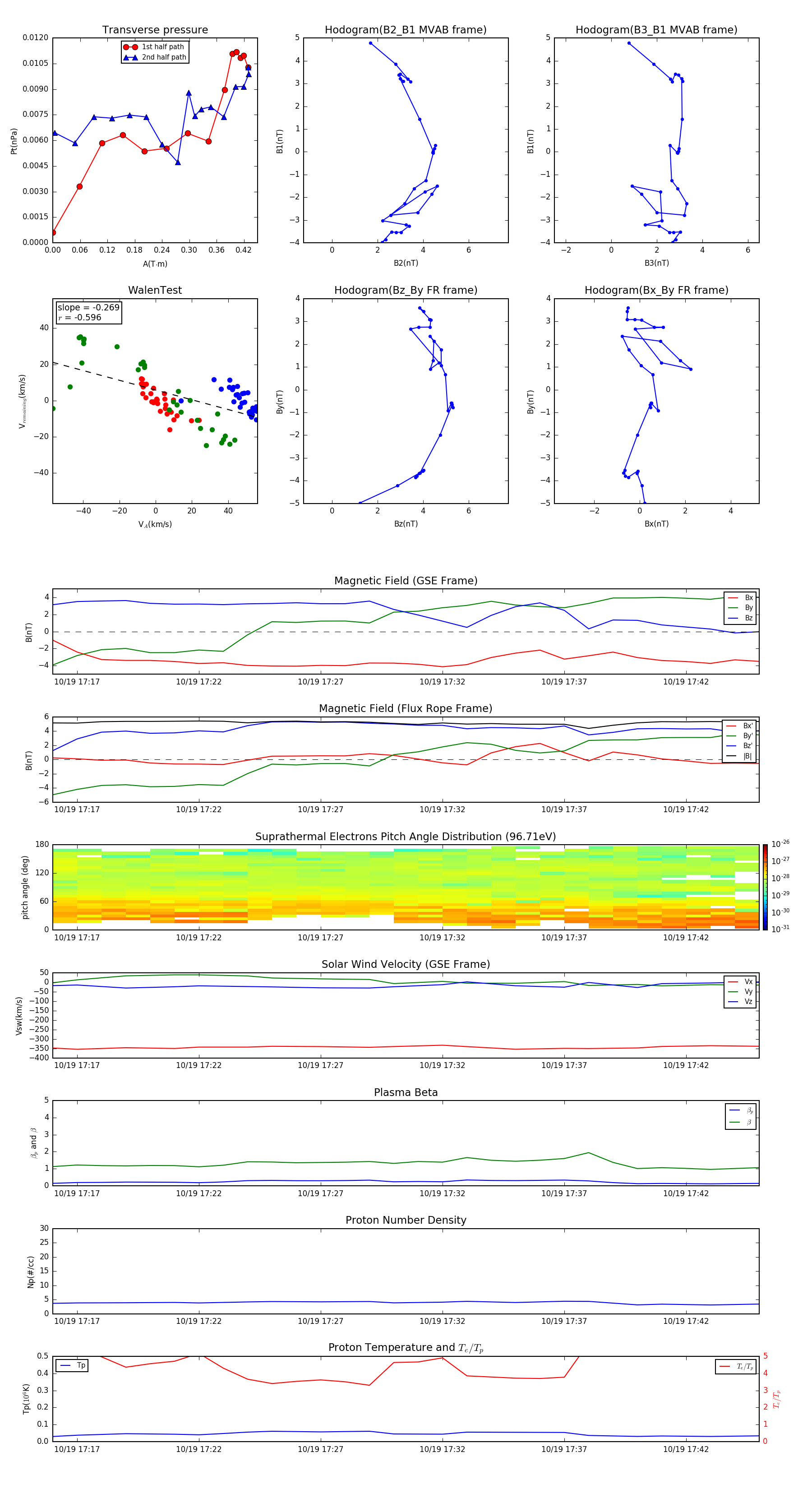Click the 'slope = -0.269' annotation

[x=88, y=308]
